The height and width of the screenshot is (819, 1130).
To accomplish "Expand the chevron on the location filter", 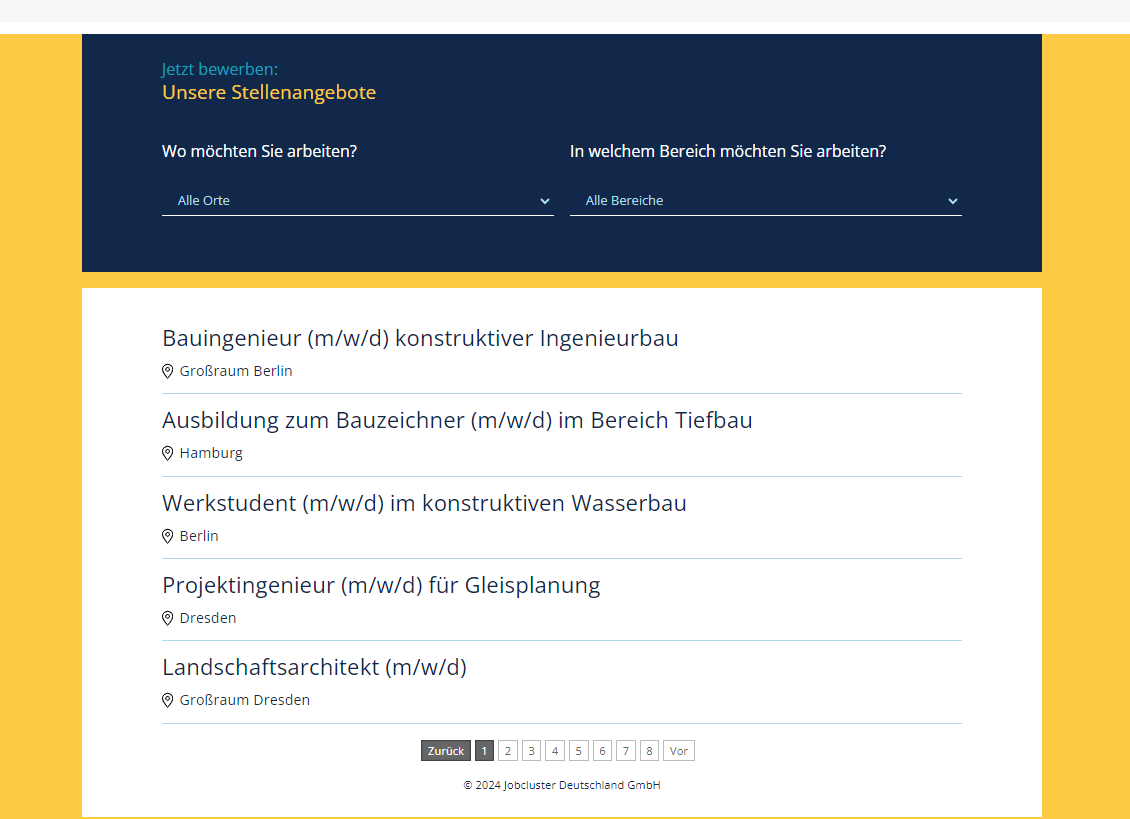I will [x=544, y=200].
